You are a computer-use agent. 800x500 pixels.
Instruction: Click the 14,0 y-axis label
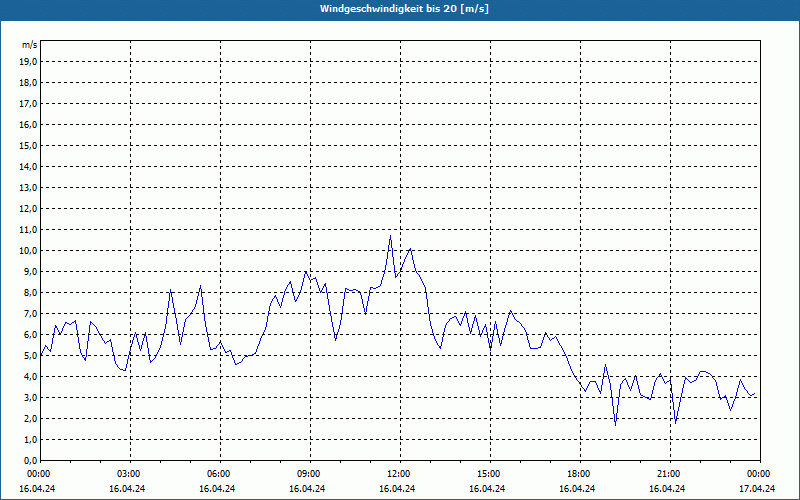click(29, 166)
